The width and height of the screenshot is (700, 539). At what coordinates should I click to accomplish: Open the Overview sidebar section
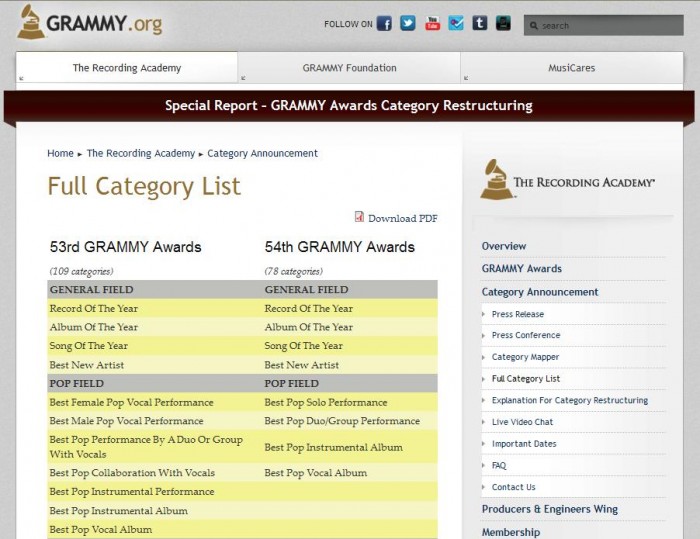pyautogui.click(x=504, y=246)
